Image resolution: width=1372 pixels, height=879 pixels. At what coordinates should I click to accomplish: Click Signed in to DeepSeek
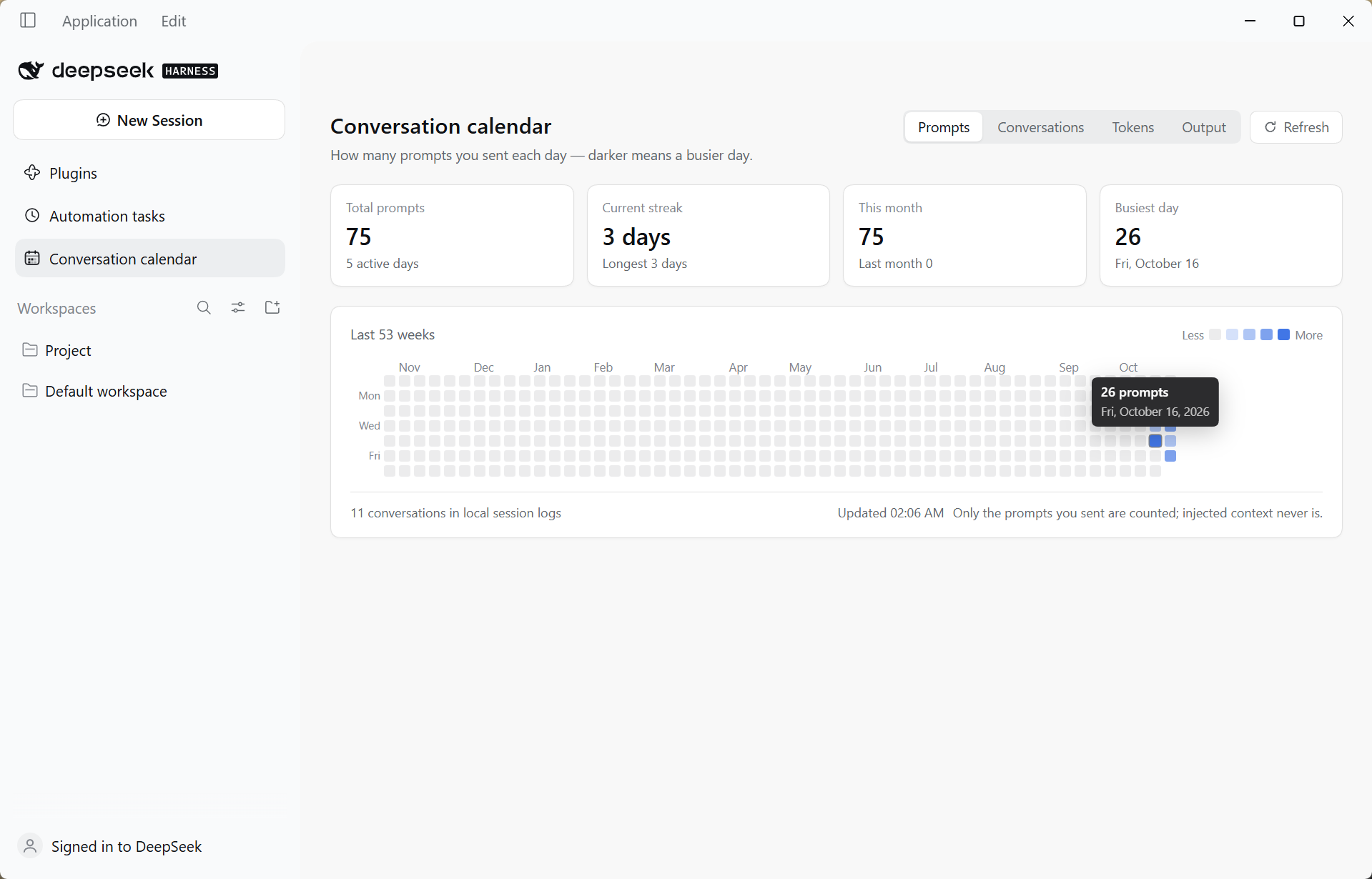(x=127, y=846)
